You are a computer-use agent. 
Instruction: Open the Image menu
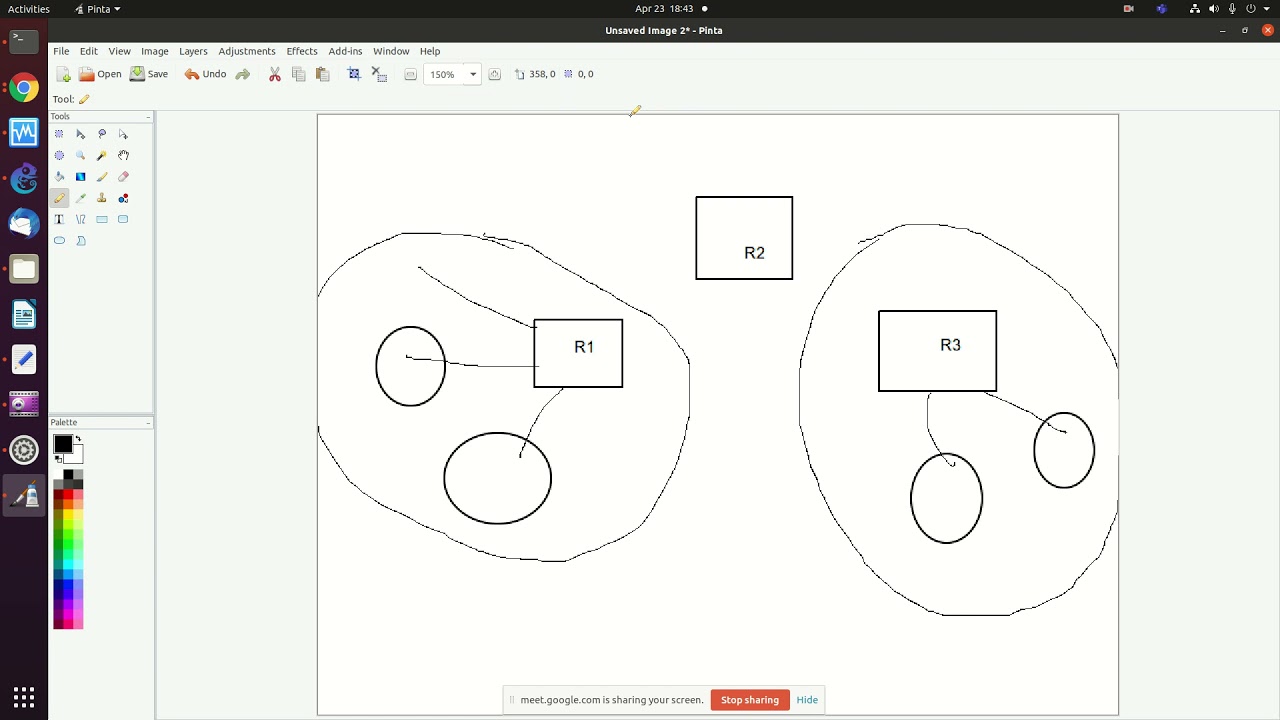pyautogui.click(x=154, y=51)
